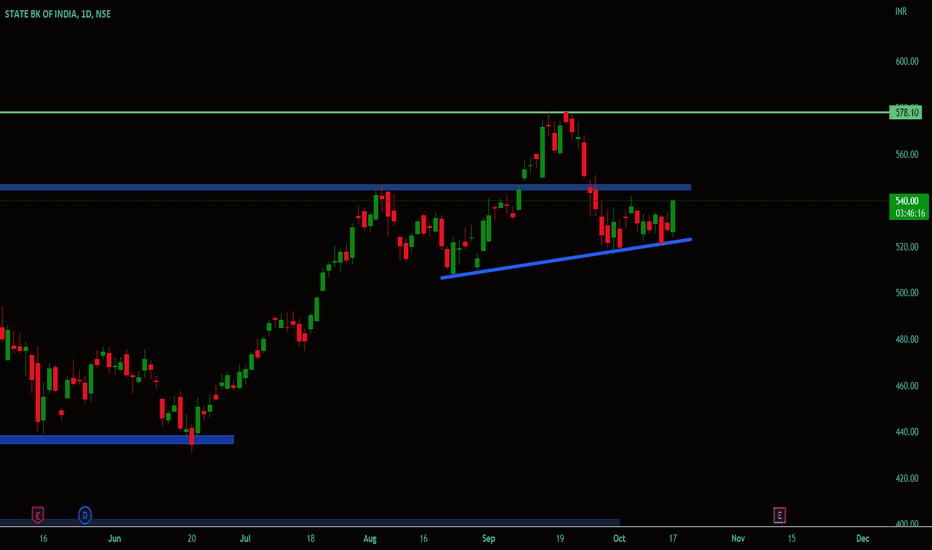
Task: Click the 578.10 green price label
Action: [x=905, y=112]
